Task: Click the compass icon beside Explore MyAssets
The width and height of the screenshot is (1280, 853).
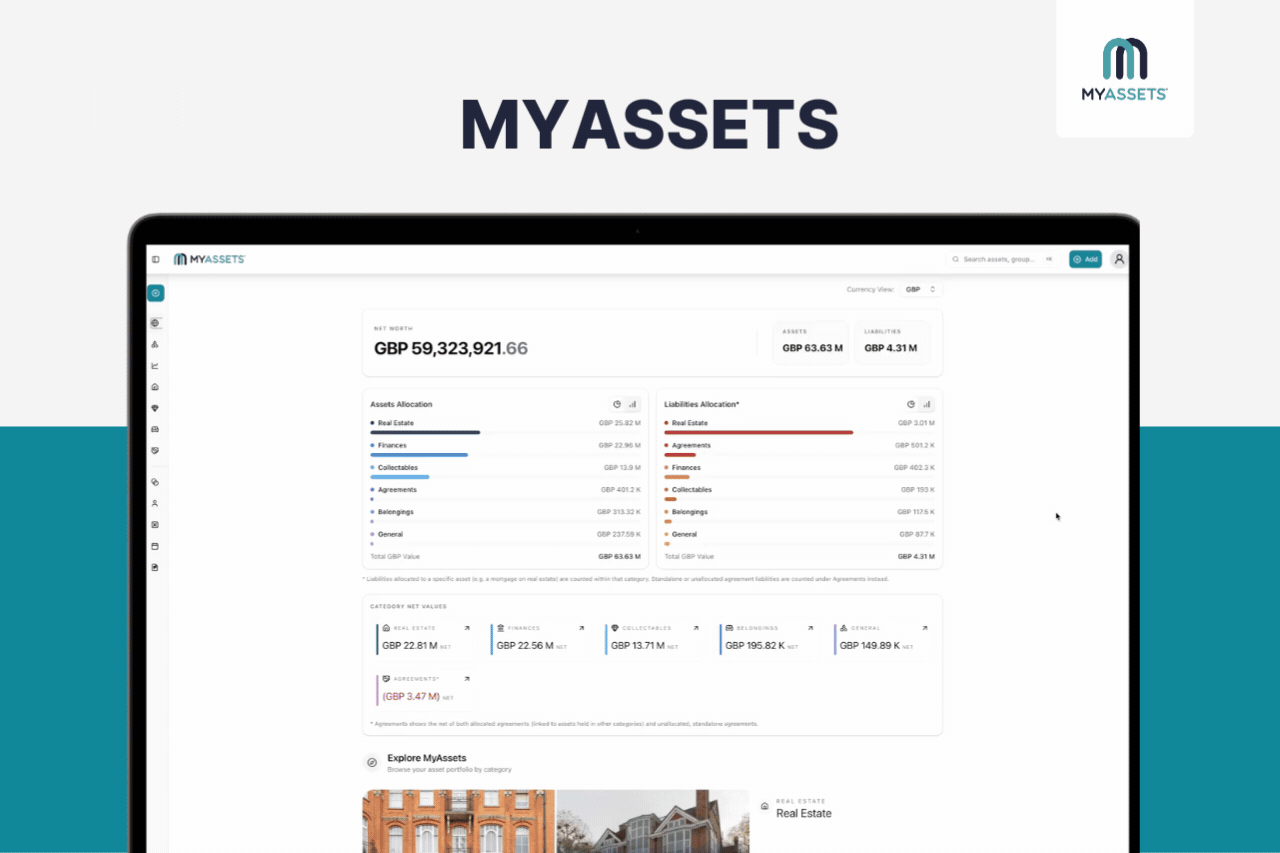Action: (372, 762)
